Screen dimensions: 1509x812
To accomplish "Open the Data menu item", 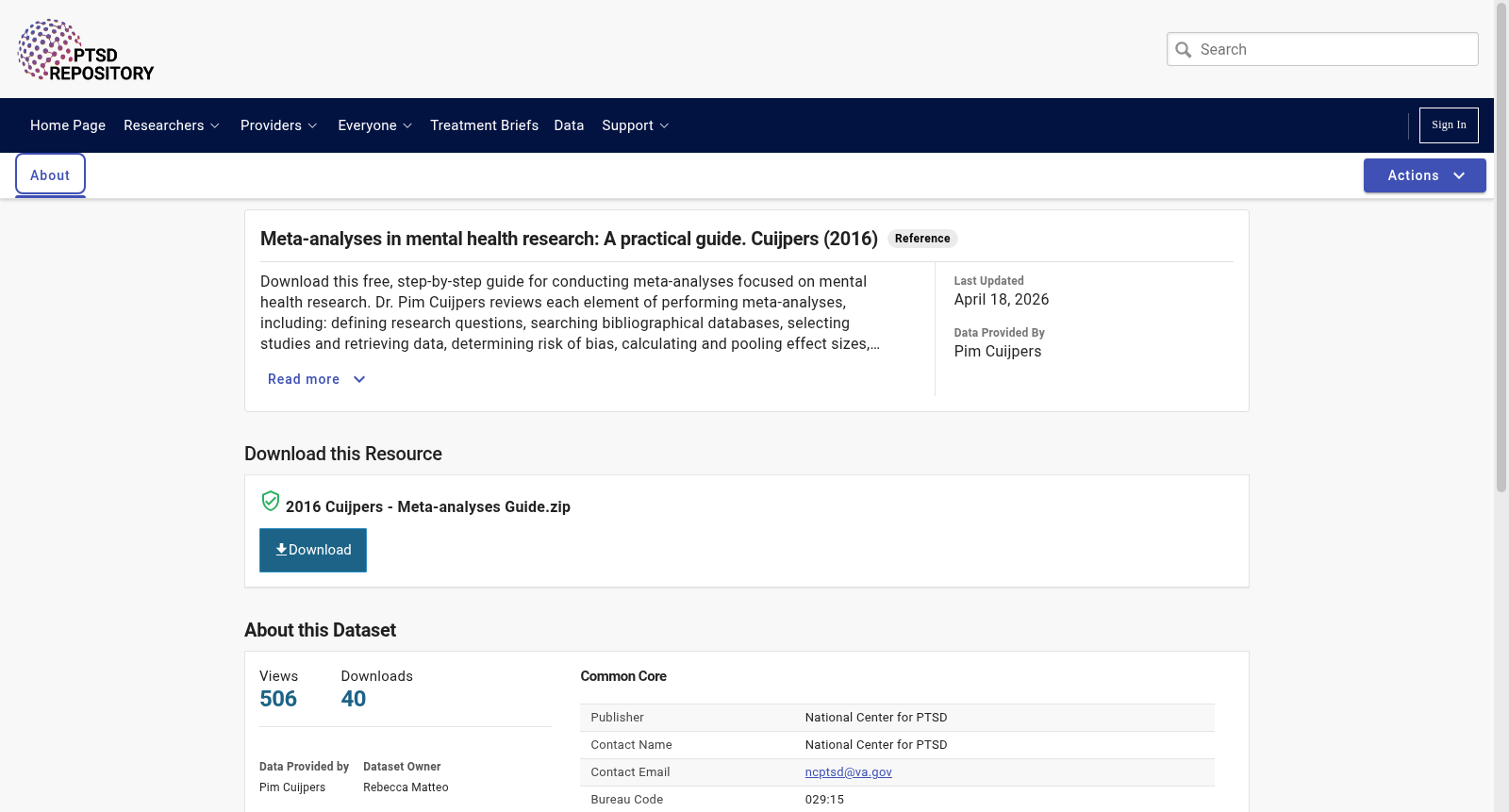I will point(569,125).
